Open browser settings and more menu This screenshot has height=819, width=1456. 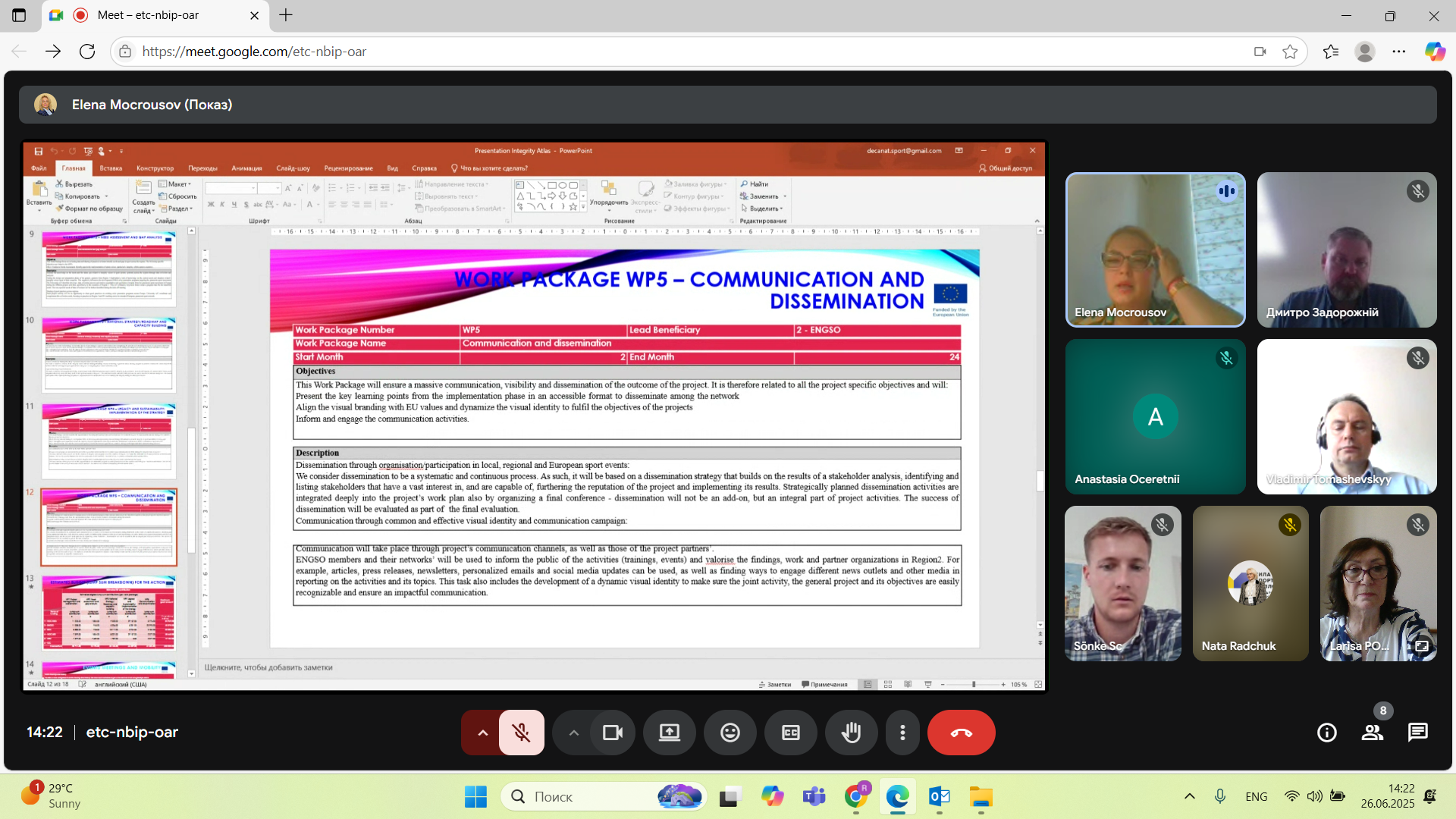[1399, 52]
